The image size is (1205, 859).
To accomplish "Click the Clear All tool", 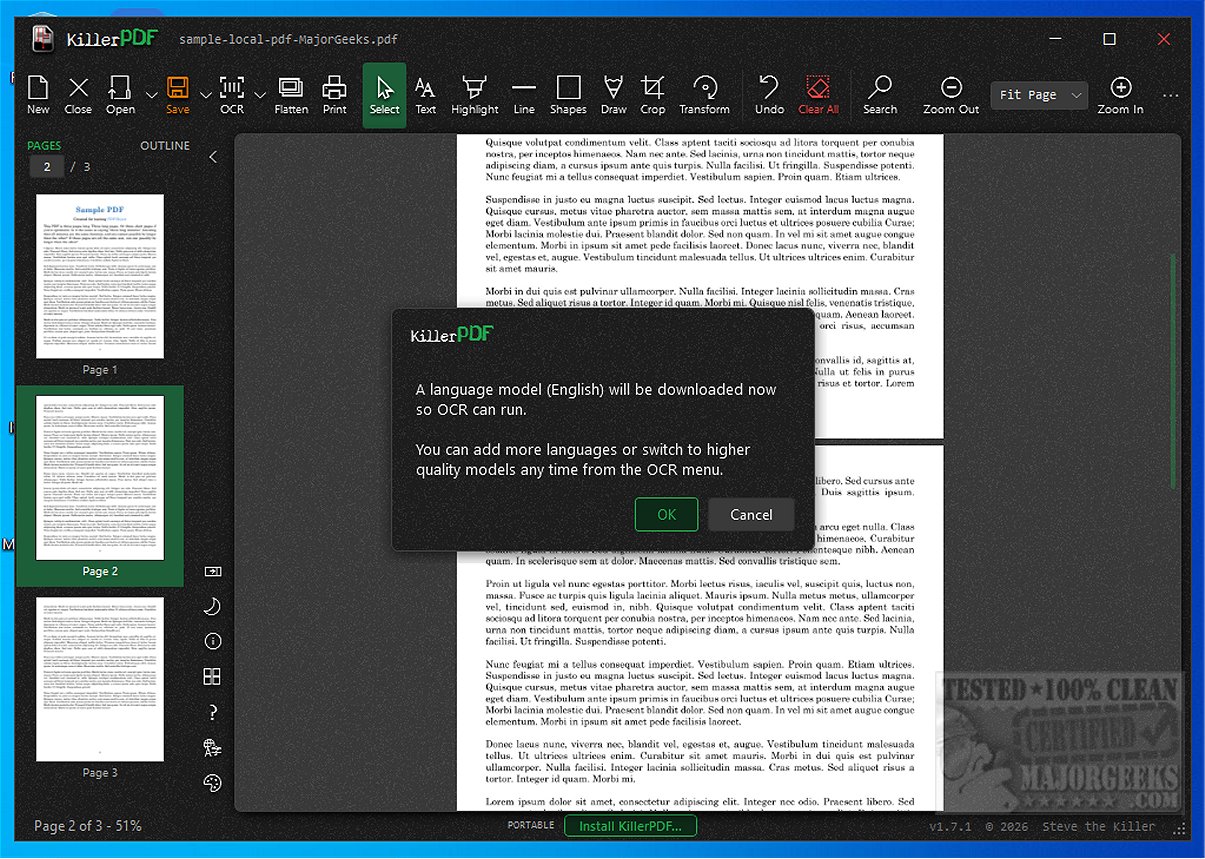I will [x=819, y=95].
